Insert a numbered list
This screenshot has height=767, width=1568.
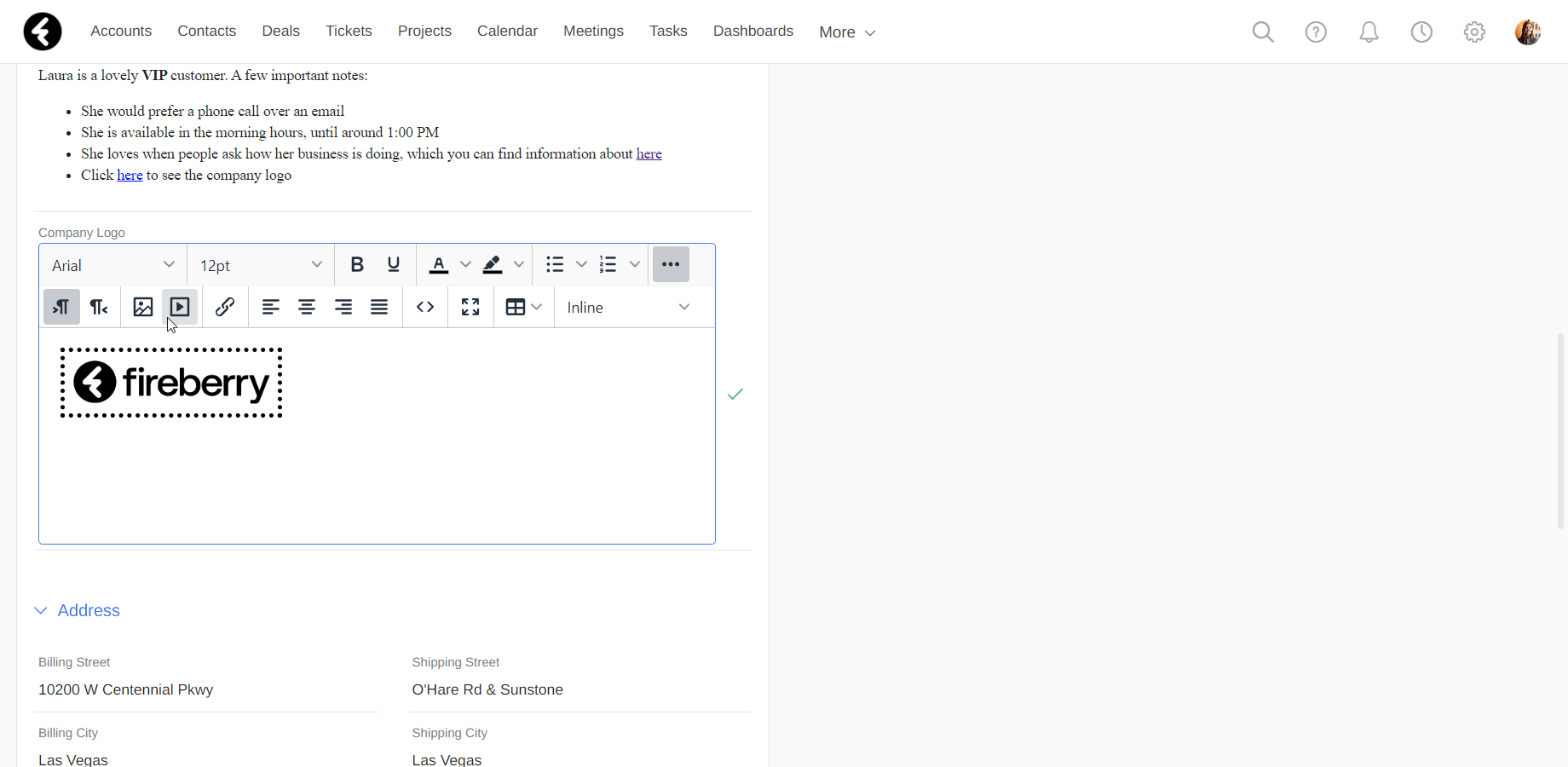tap(608, 264)
